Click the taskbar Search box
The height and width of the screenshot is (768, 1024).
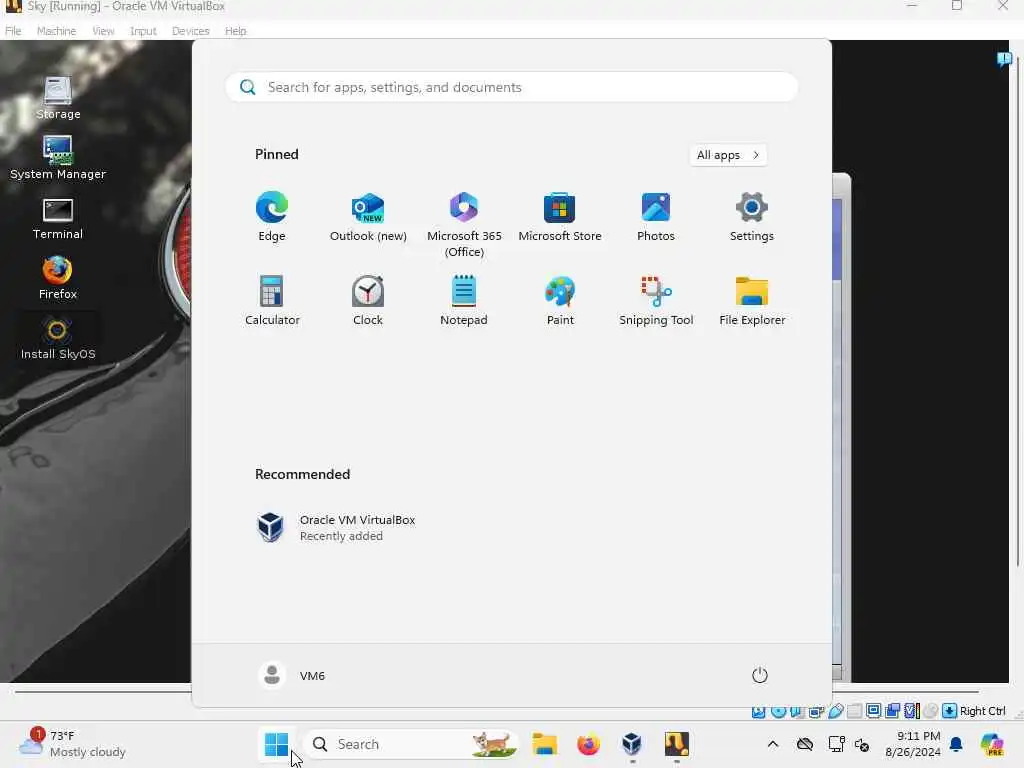pos(411,744)
